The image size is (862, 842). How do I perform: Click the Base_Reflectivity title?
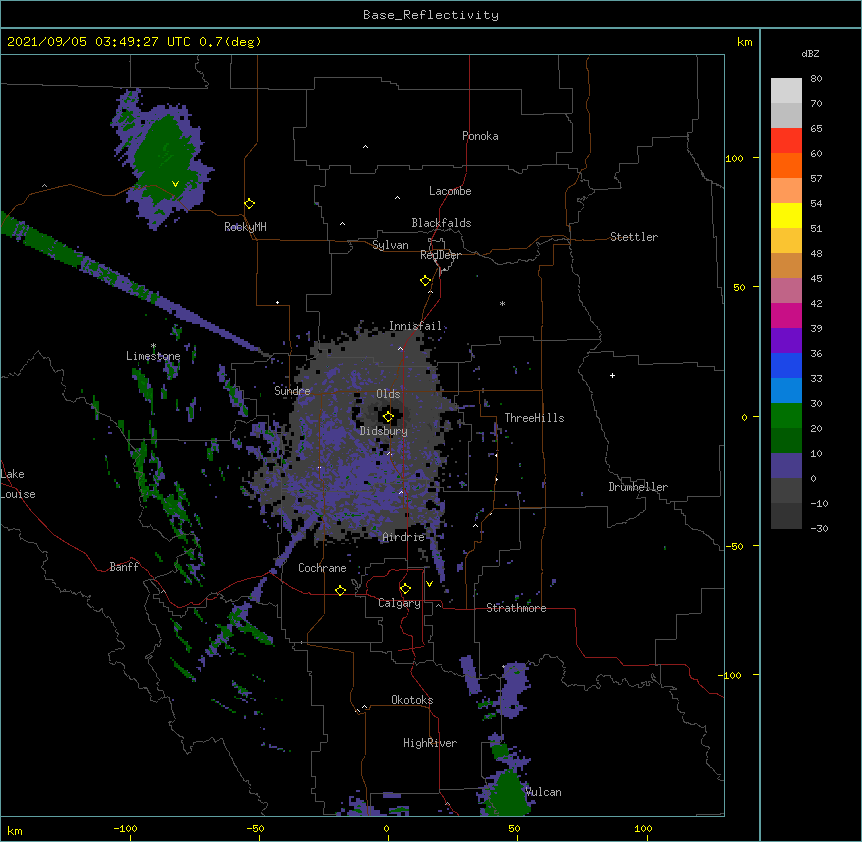[431, 15]
